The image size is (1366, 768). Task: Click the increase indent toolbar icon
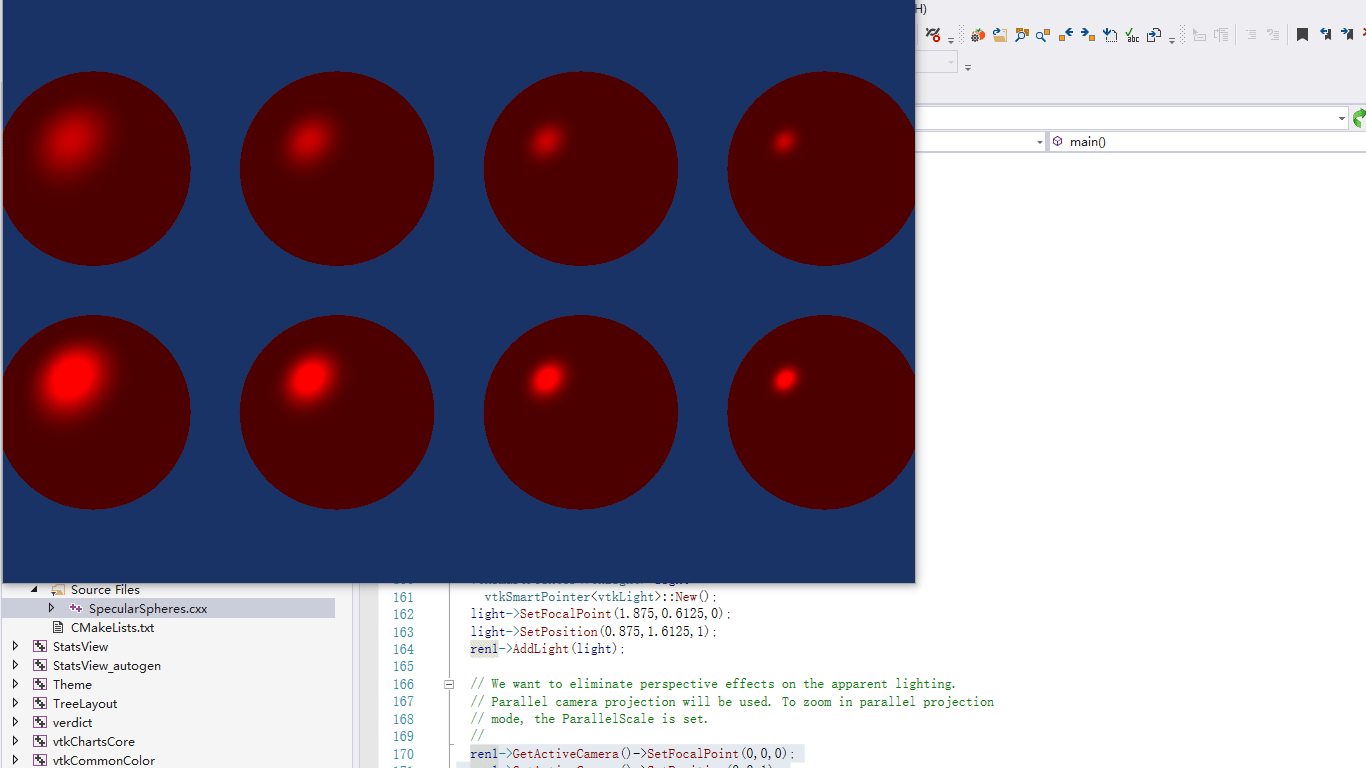[1221, 34]
